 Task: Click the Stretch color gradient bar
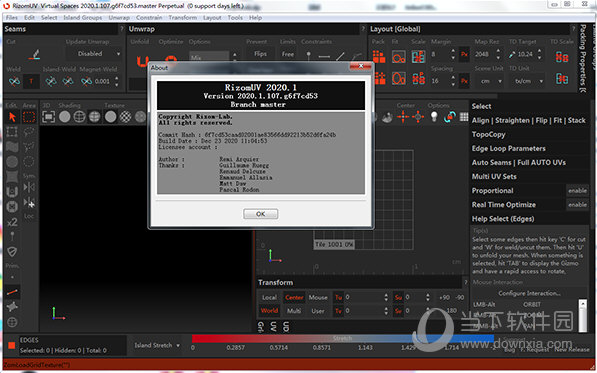pos(343,338)
